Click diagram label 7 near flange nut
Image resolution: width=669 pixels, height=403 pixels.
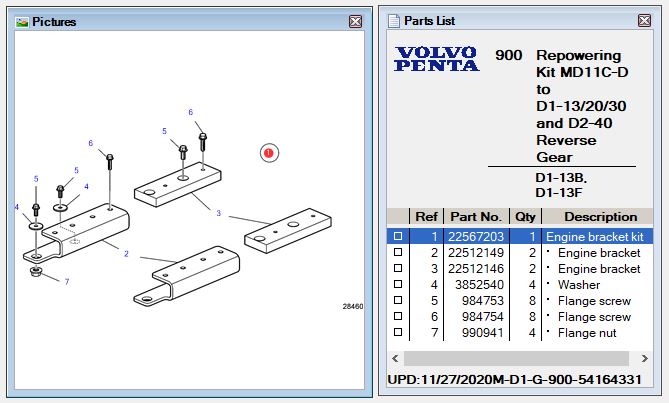67,281
